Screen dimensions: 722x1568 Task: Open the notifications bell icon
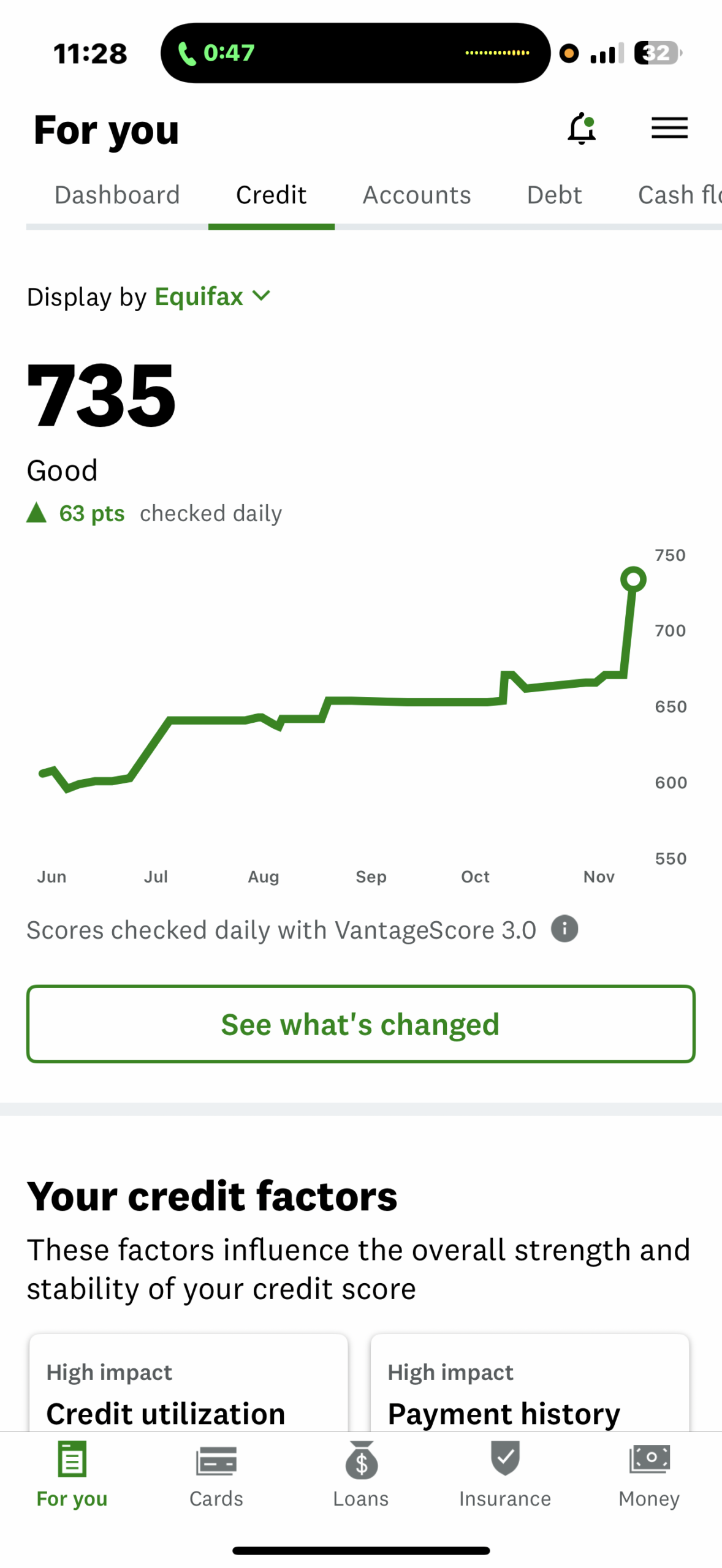coord(582,129)
